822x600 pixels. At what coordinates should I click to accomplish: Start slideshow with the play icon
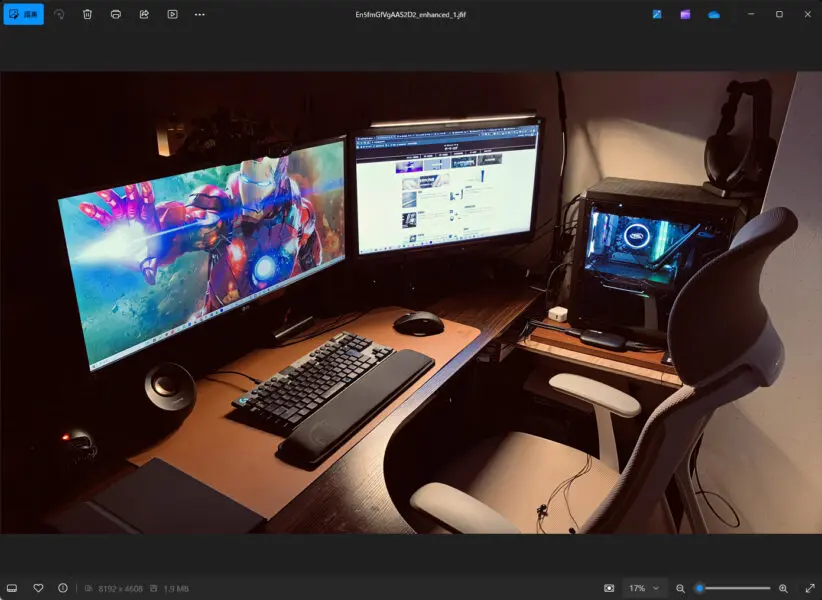[172, 14]
